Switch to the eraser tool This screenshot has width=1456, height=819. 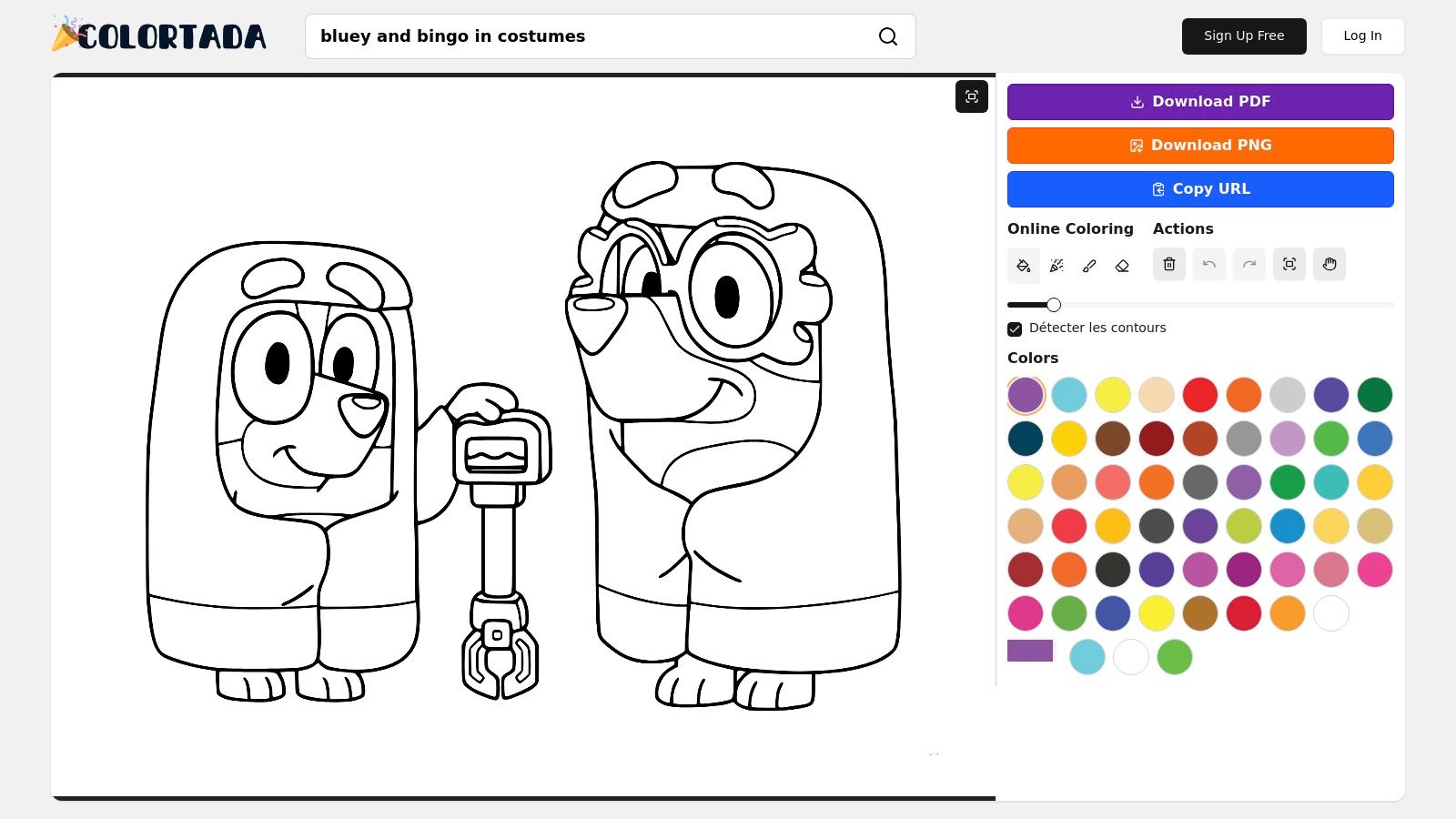[x=1122, y=265]
